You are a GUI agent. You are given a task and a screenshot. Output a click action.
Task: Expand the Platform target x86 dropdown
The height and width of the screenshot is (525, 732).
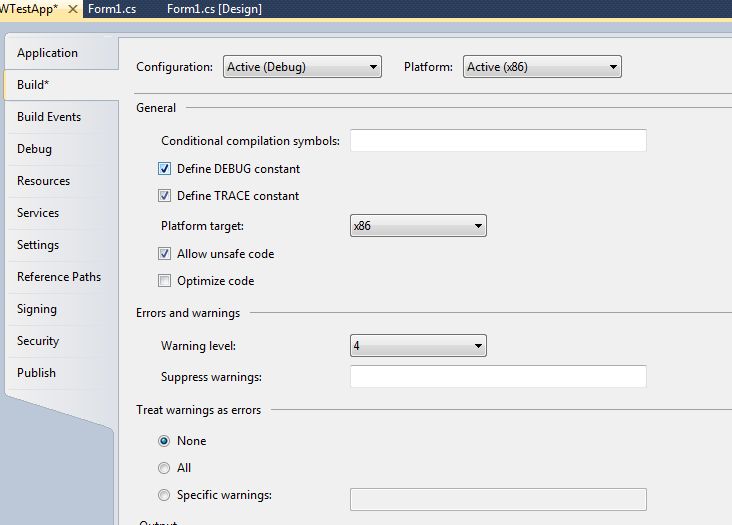coord(418,226)
